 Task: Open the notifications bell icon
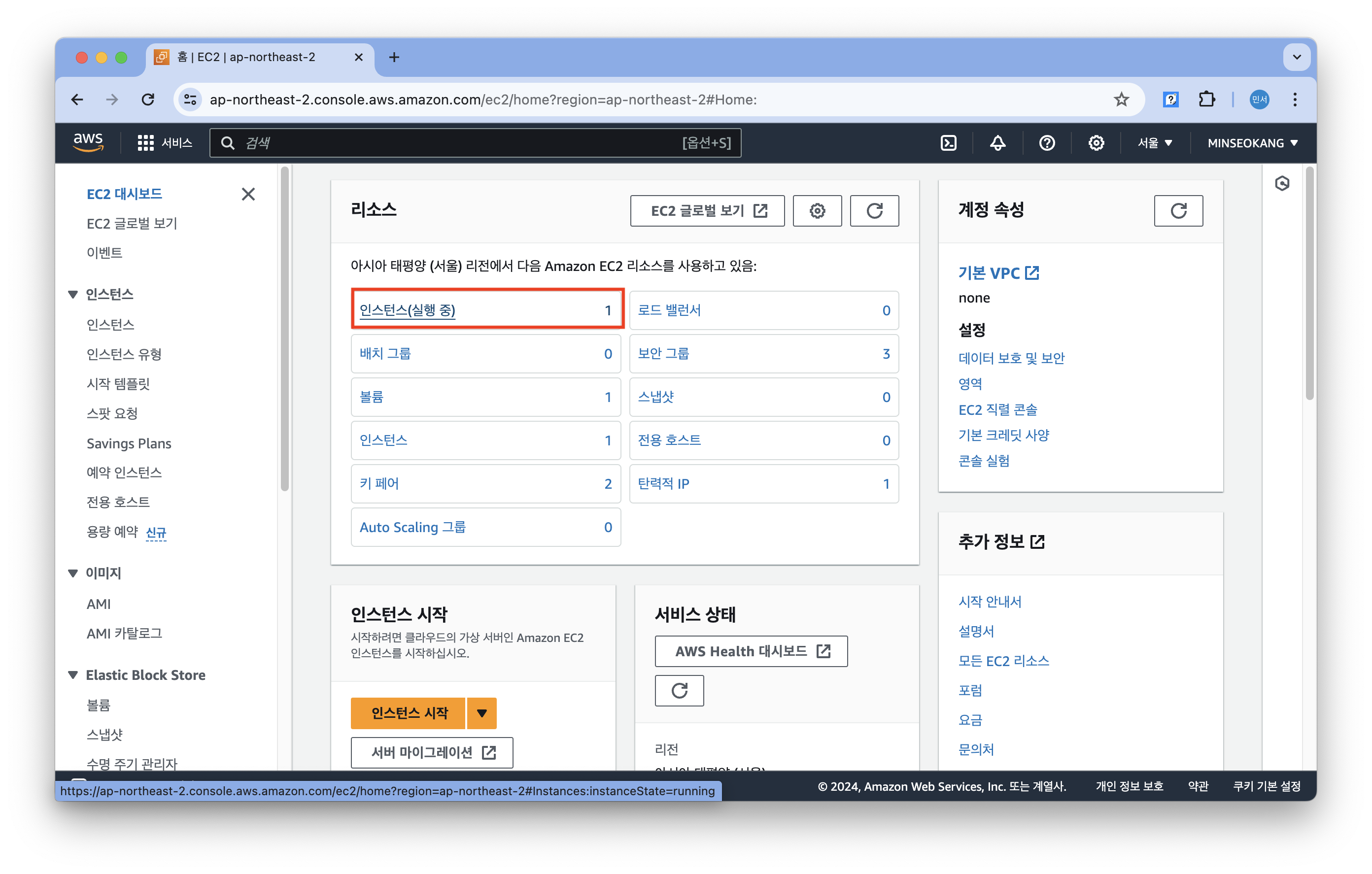pos(997,143)
